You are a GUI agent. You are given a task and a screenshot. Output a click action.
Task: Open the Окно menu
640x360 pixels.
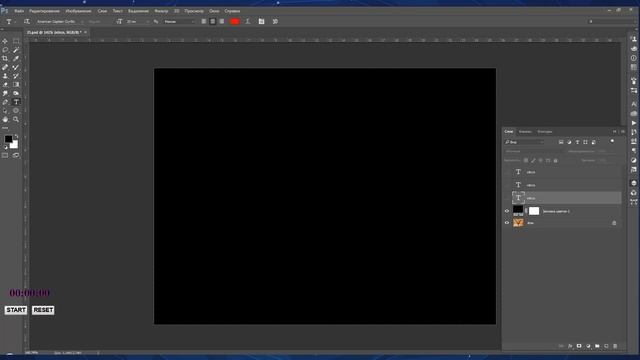click(214, 11)
